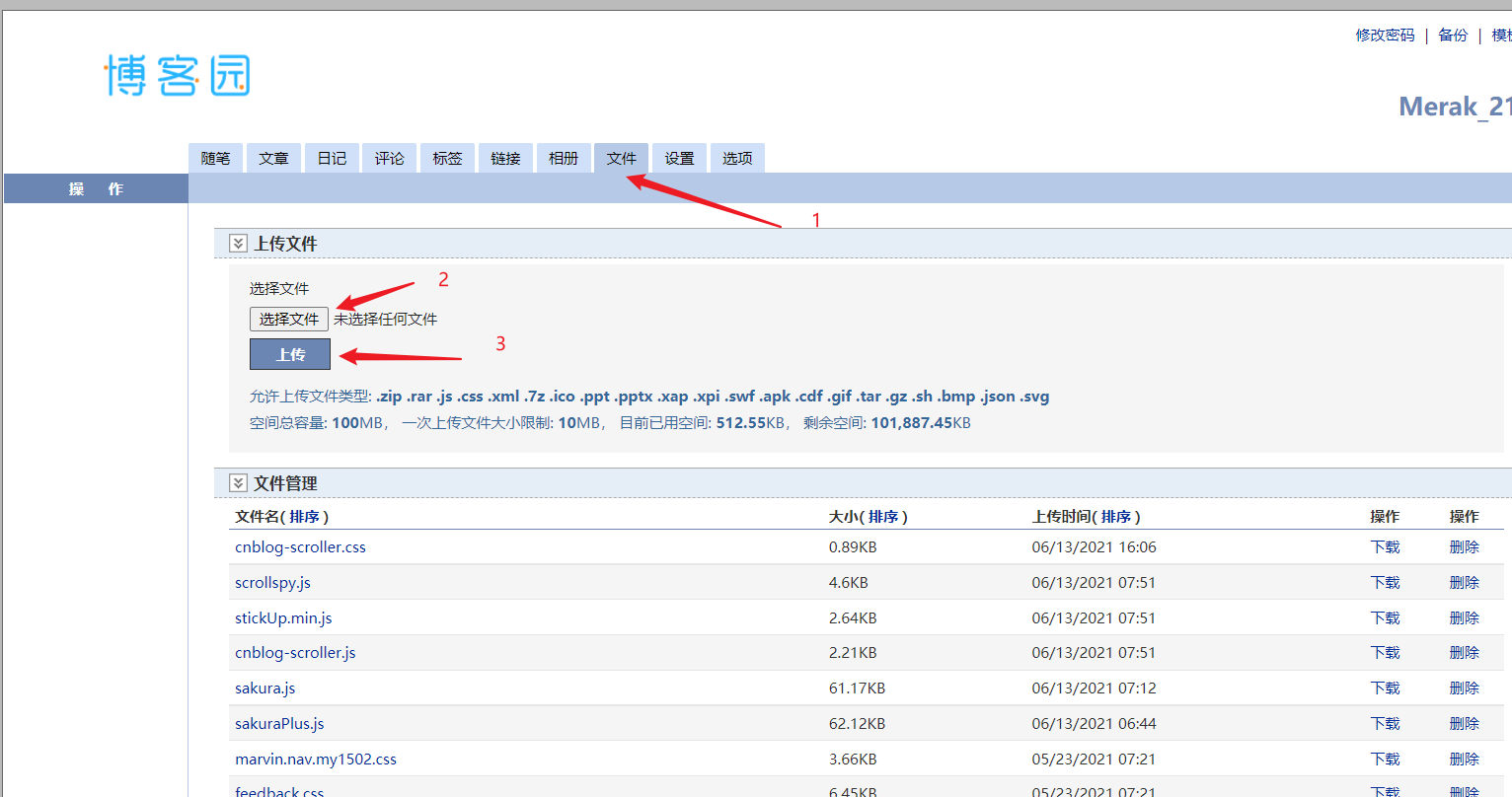Collapse the 文件管理 section
1512x797 pixels.
[x=238, y=482]
